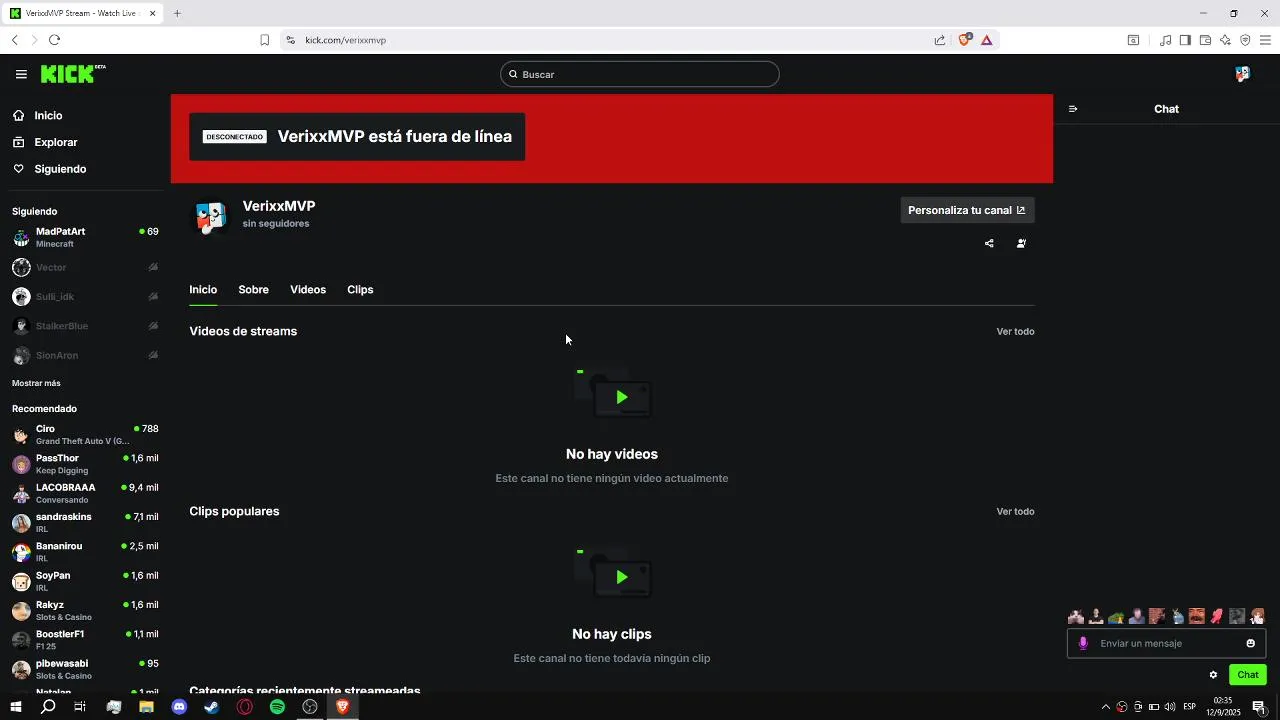The image size is (1280, 720).
Task: Open Brave Rewards triangle icon
Action: click(987, 40)
